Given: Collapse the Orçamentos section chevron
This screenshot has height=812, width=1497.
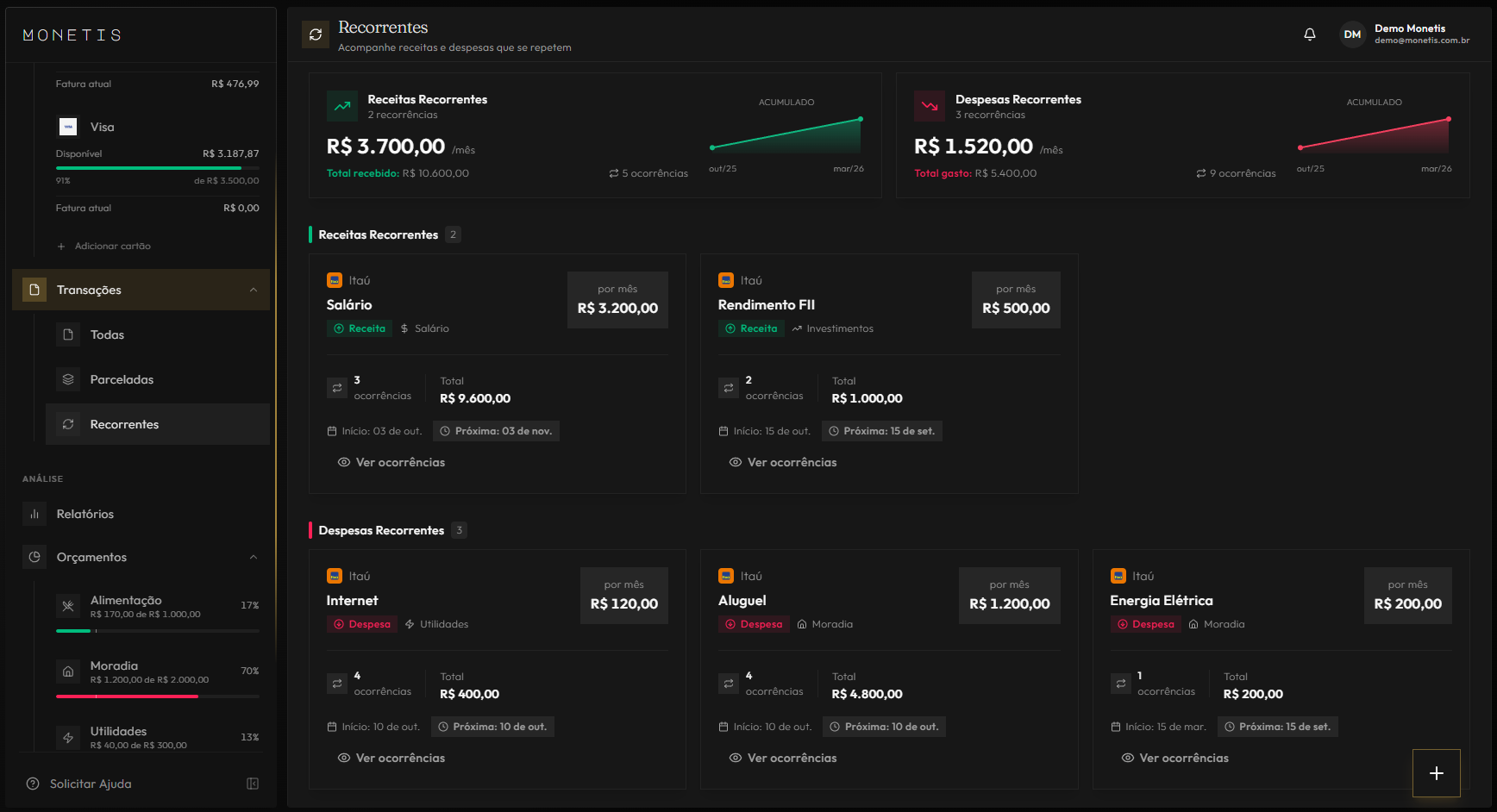Looking at the screenshot, I should pos(254,557).
